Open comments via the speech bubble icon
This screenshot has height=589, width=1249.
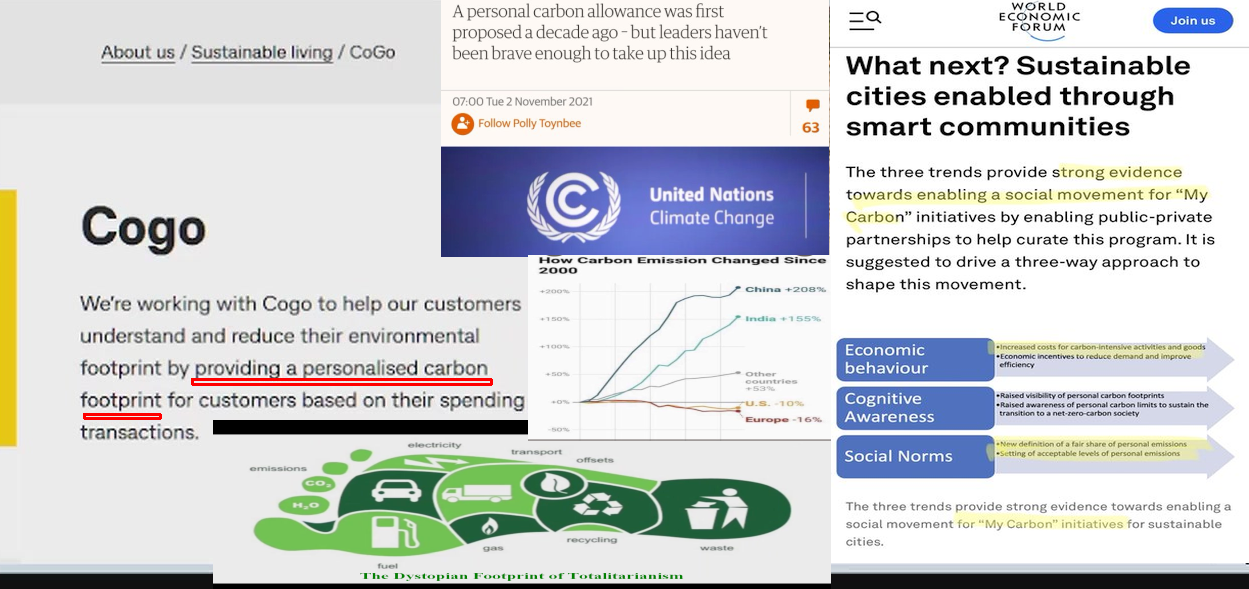pos(812,106)
